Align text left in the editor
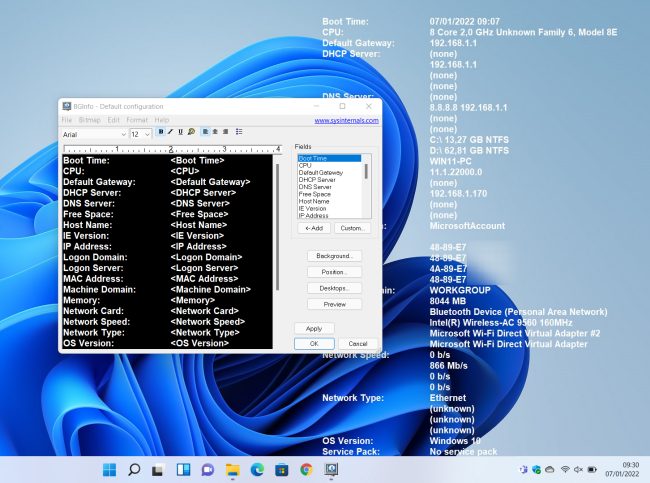650x483 pixels. point(205,132)
